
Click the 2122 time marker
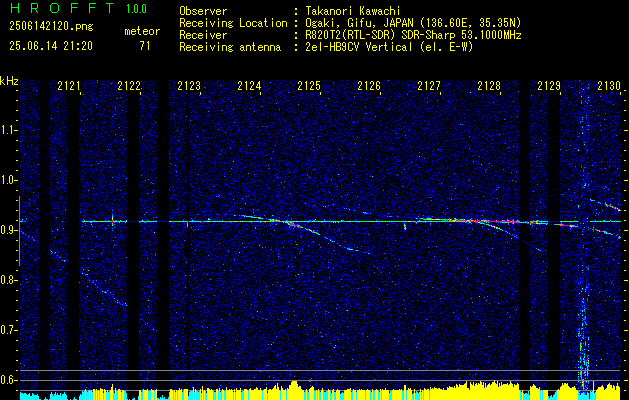coord(128,86)
